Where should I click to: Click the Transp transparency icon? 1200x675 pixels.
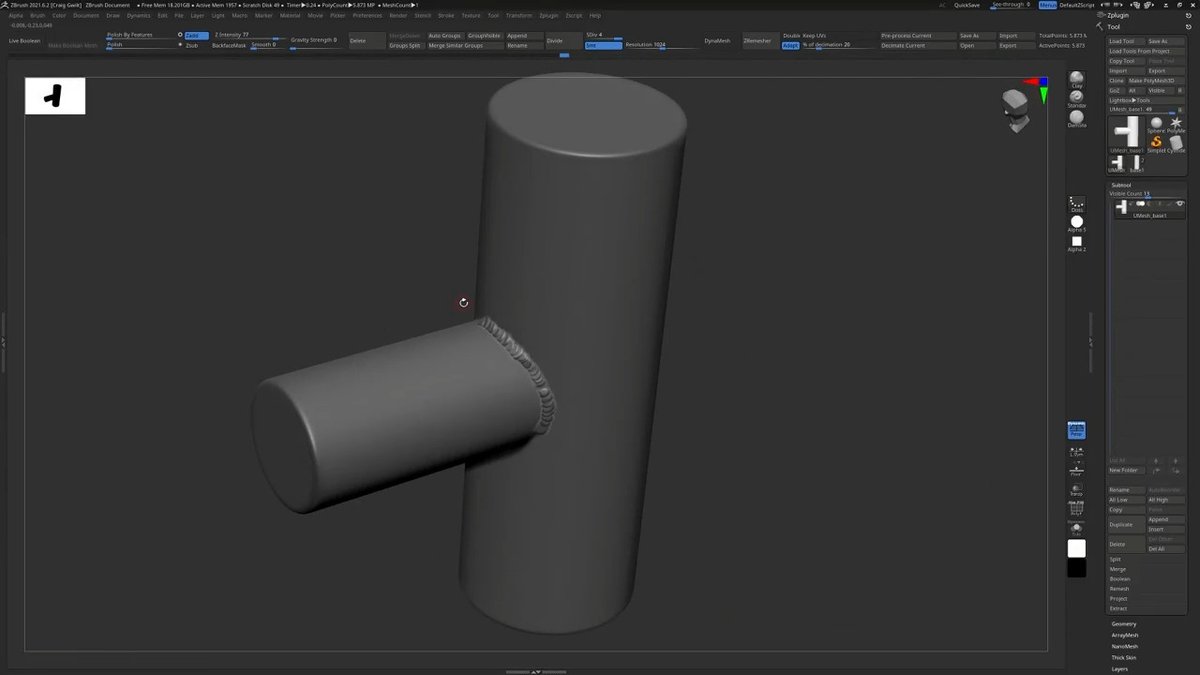1076,490
